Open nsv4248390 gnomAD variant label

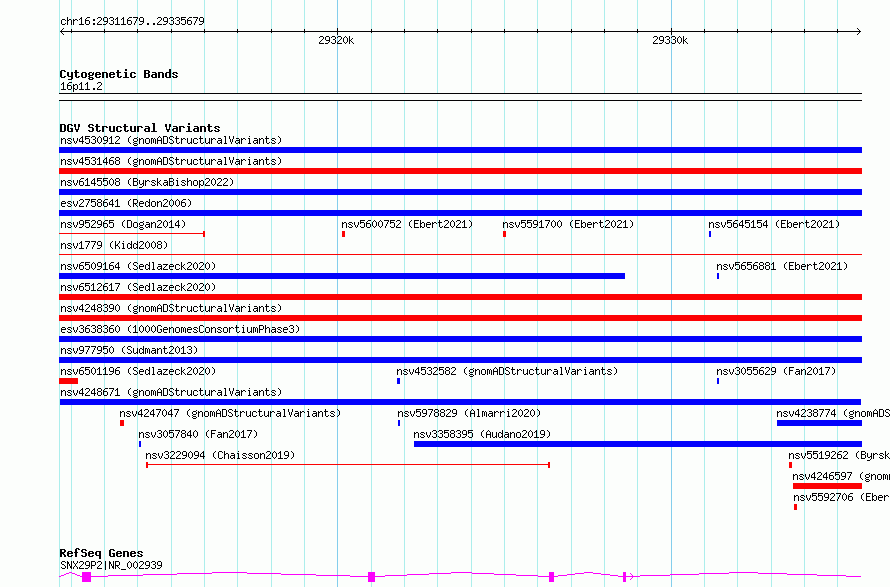(x=171, y=308)
